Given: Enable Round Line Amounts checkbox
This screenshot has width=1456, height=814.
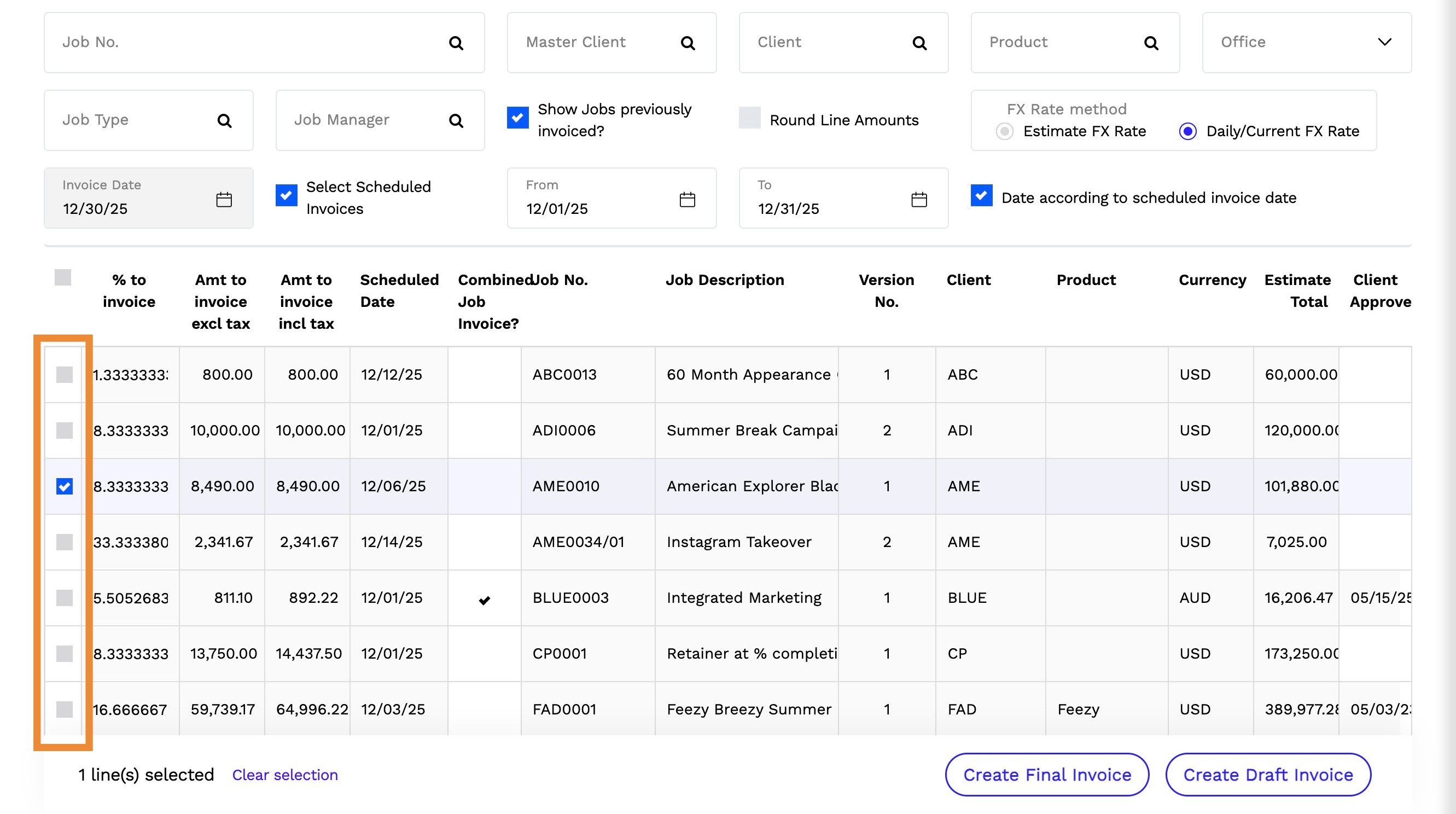Looking at the screenshot, I should pyautogui.click(x=749, y=118).
